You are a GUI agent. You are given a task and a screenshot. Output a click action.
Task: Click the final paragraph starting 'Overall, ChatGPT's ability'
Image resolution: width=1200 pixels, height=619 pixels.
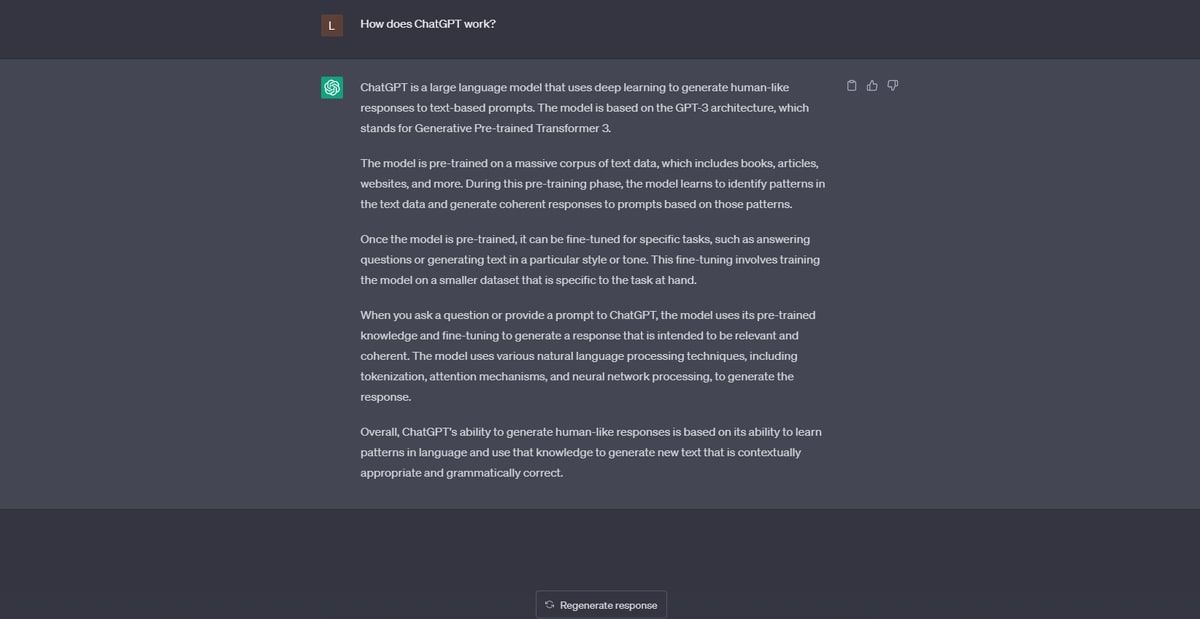[x=591, y=452]
